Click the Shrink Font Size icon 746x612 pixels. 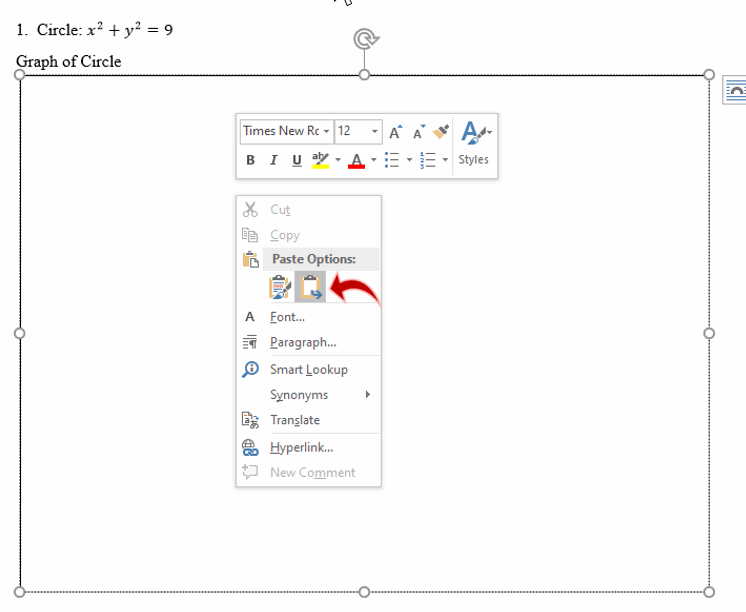pyautogui.click(x=419, y=131)
